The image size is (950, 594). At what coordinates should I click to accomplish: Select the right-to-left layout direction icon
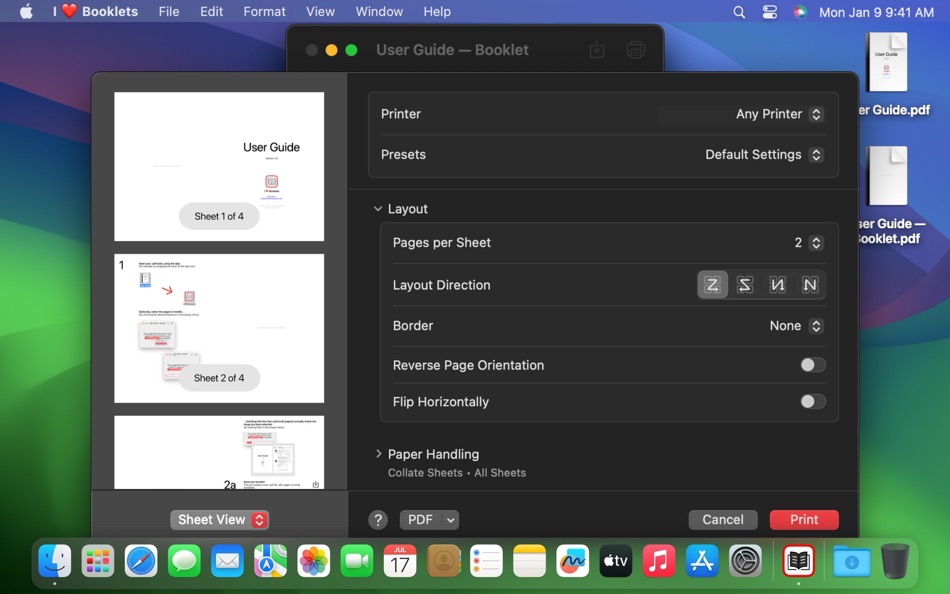[745, 284]
